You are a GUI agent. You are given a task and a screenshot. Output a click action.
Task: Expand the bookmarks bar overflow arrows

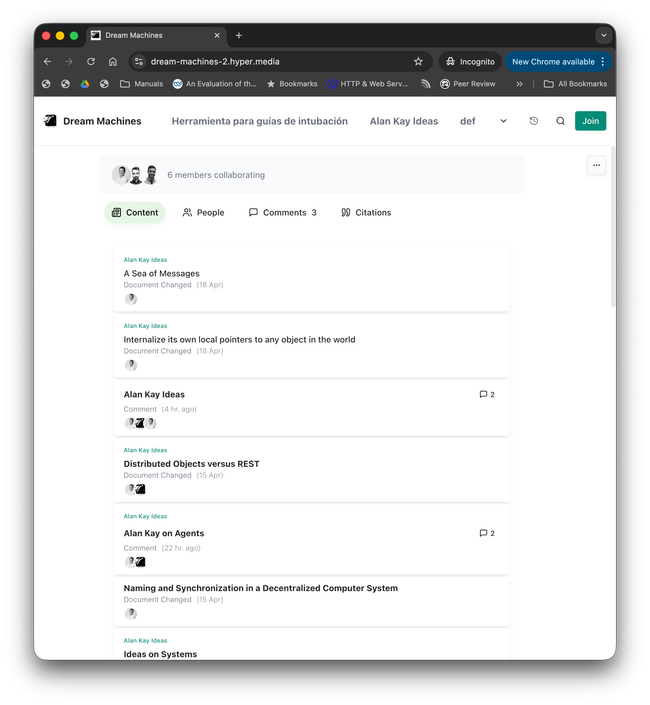[519, 84]
